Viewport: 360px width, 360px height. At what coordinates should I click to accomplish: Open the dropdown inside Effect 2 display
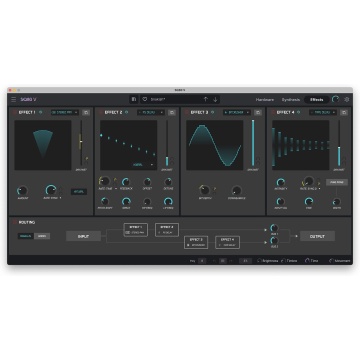[x=143, y=164]
